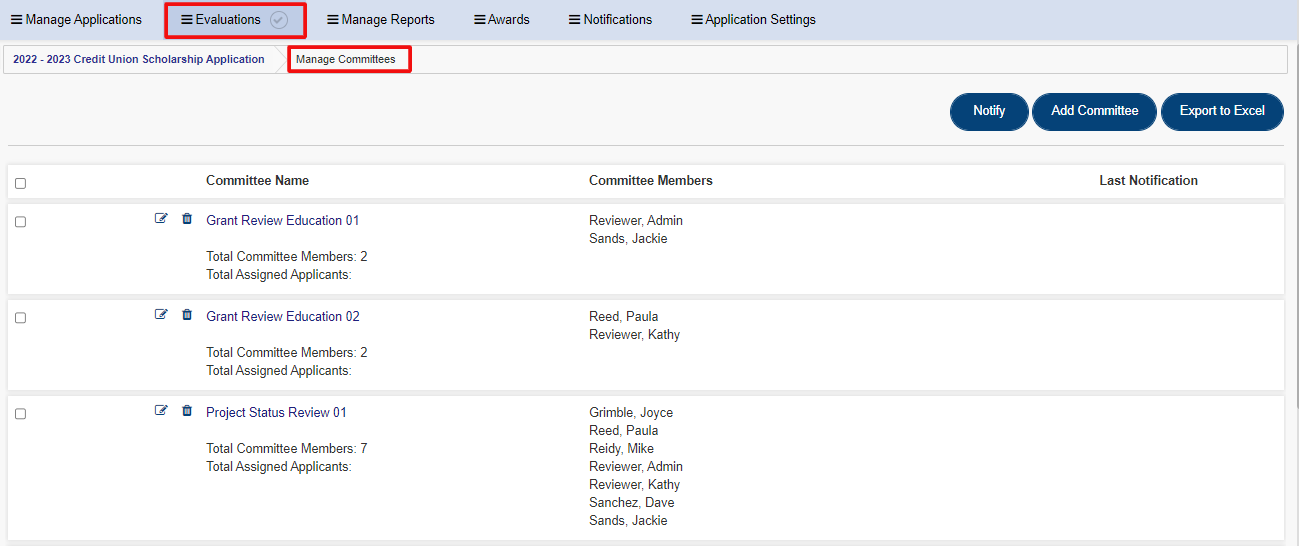1299x546 pixels.
Task: Check the Grant Review Education 02 checkbox
Action: (20, 318)
